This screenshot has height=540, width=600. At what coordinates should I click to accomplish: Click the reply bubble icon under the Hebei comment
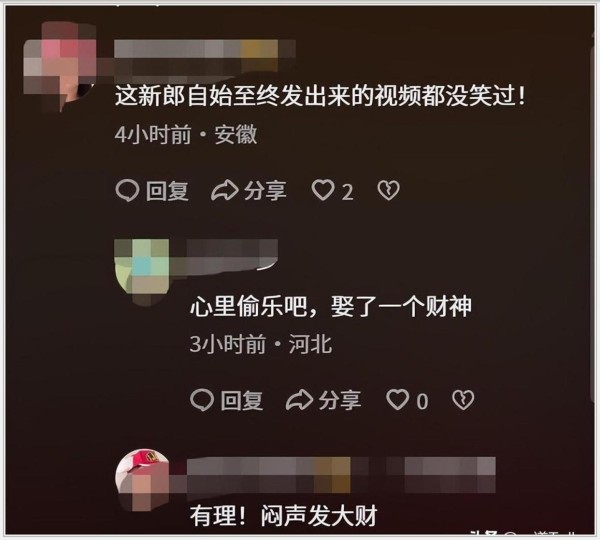[202, 400]
